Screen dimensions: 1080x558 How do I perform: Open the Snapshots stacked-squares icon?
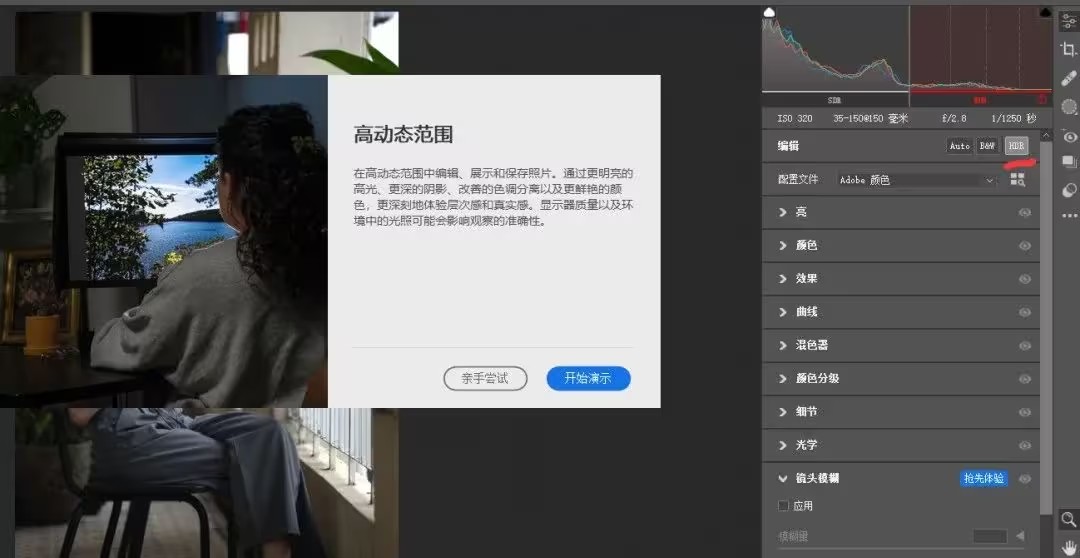[1068, 162]
